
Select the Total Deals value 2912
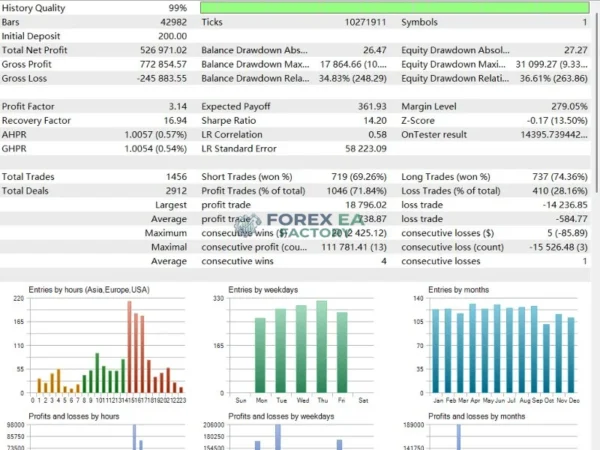tap(176, 191)
